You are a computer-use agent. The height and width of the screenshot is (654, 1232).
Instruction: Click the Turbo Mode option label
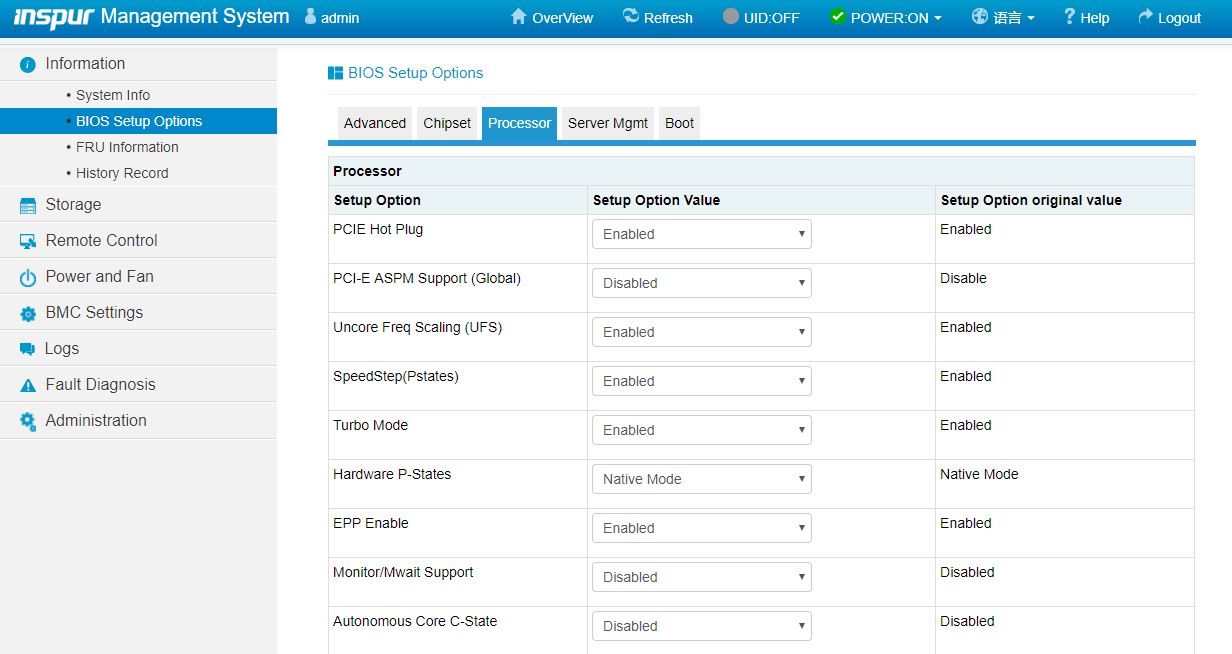coord(370,425)
